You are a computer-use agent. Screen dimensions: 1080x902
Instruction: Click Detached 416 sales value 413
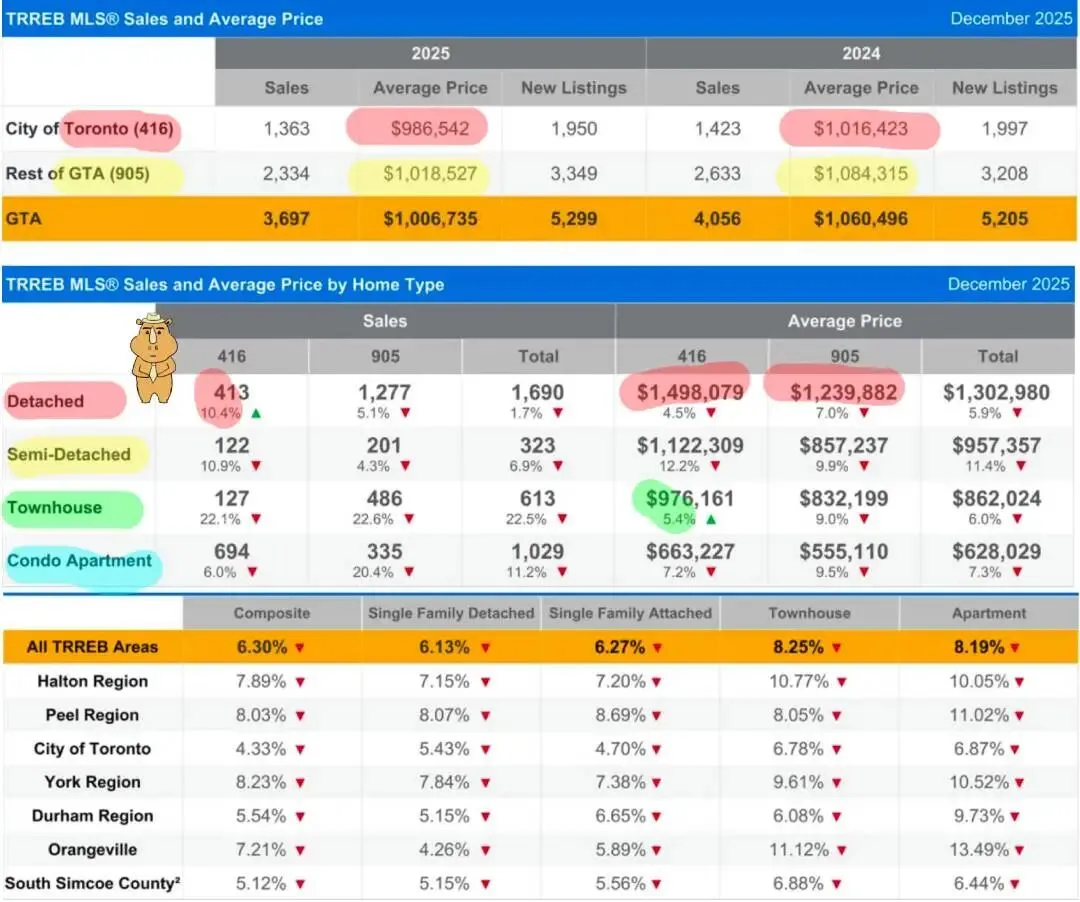coord(231,392)
